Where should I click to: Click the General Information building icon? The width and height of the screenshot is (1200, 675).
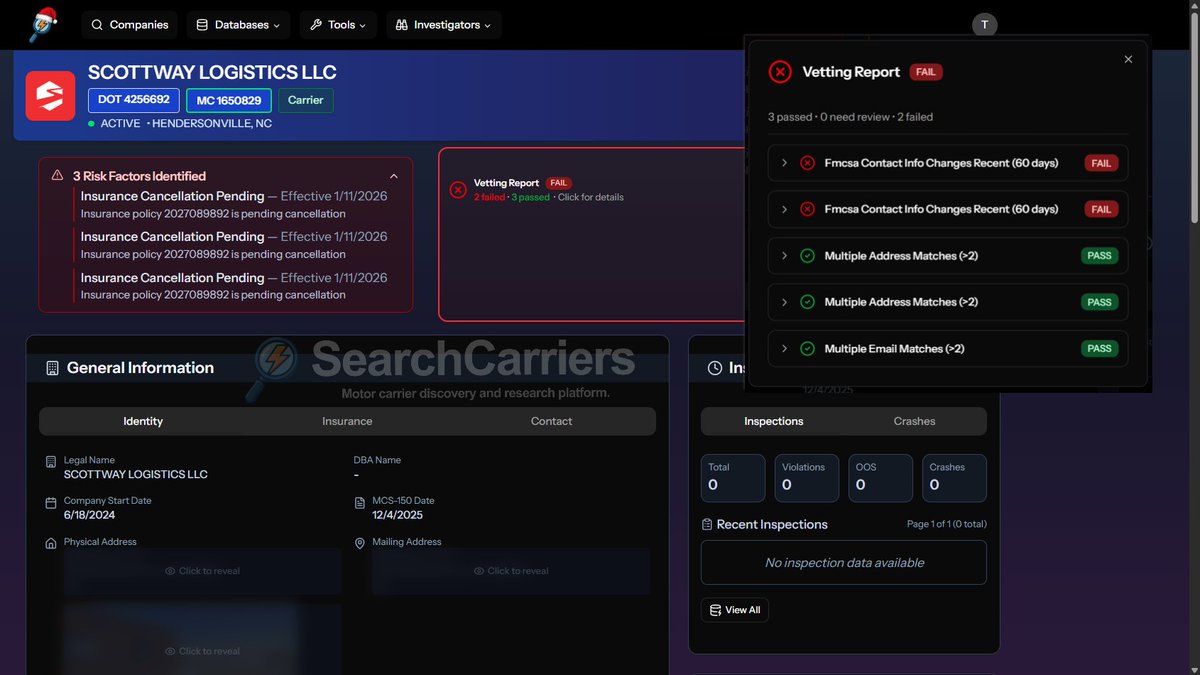53,368
